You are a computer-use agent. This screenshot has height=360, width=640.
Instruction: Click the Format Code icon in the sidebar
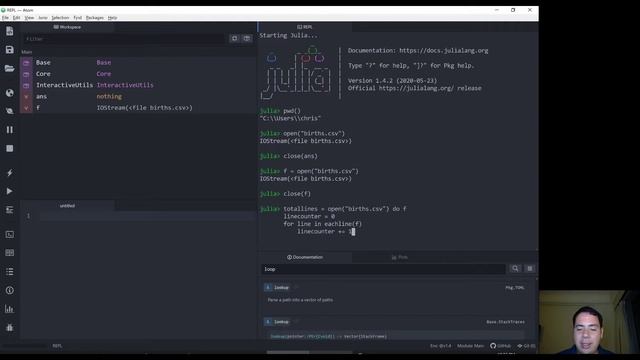point(9,210)
